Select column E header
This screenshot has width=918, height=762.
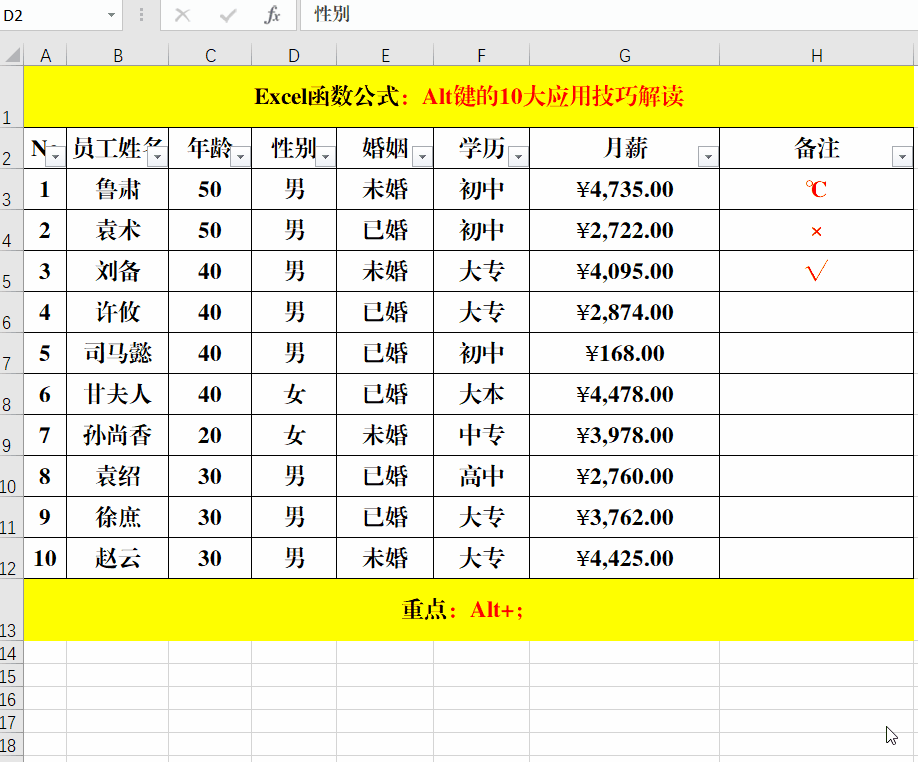tap(385, 56)
